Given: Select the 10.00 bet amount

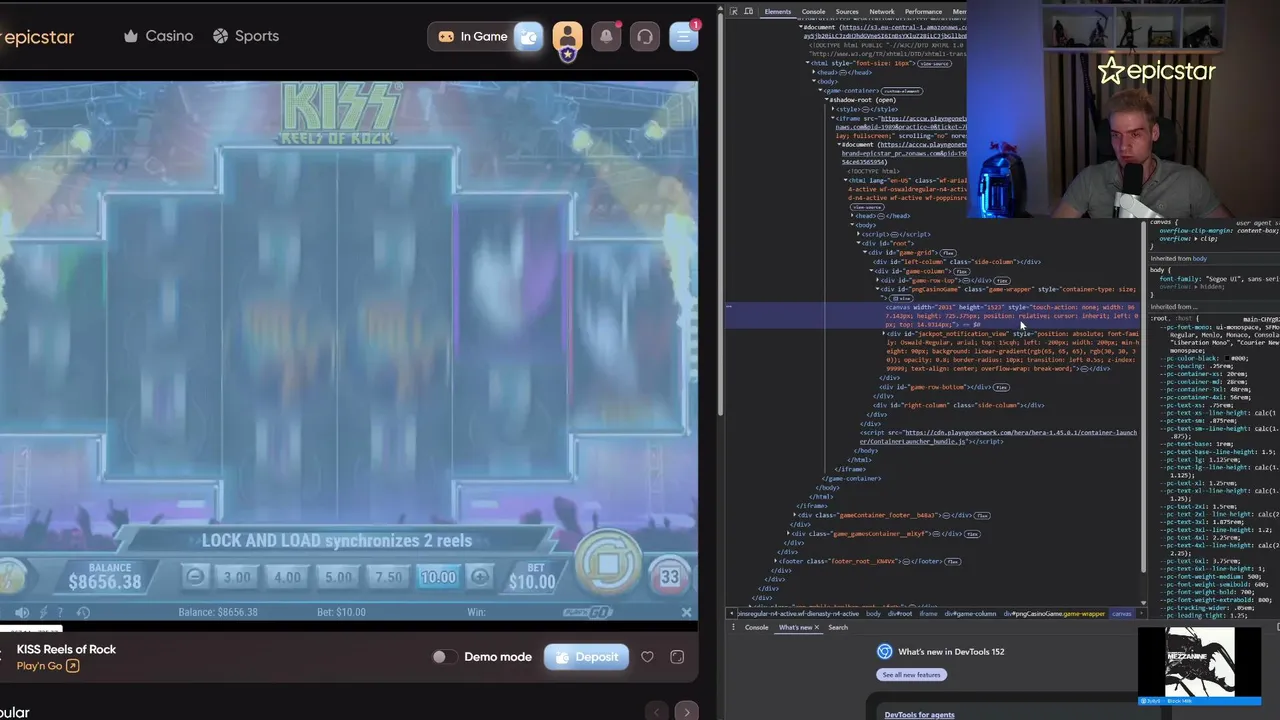Looking at the screenshot, I should point(438,577).
